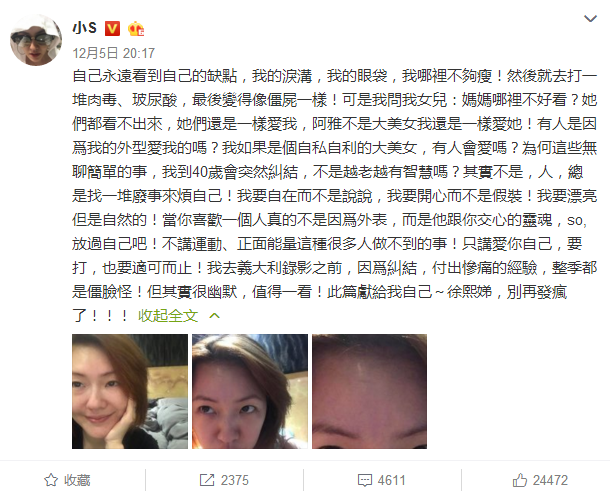Image resolution: width=610 pixels, height=491 pixels.
Task: Click the repost share arrow icon
Action: [x=207, y=480]
